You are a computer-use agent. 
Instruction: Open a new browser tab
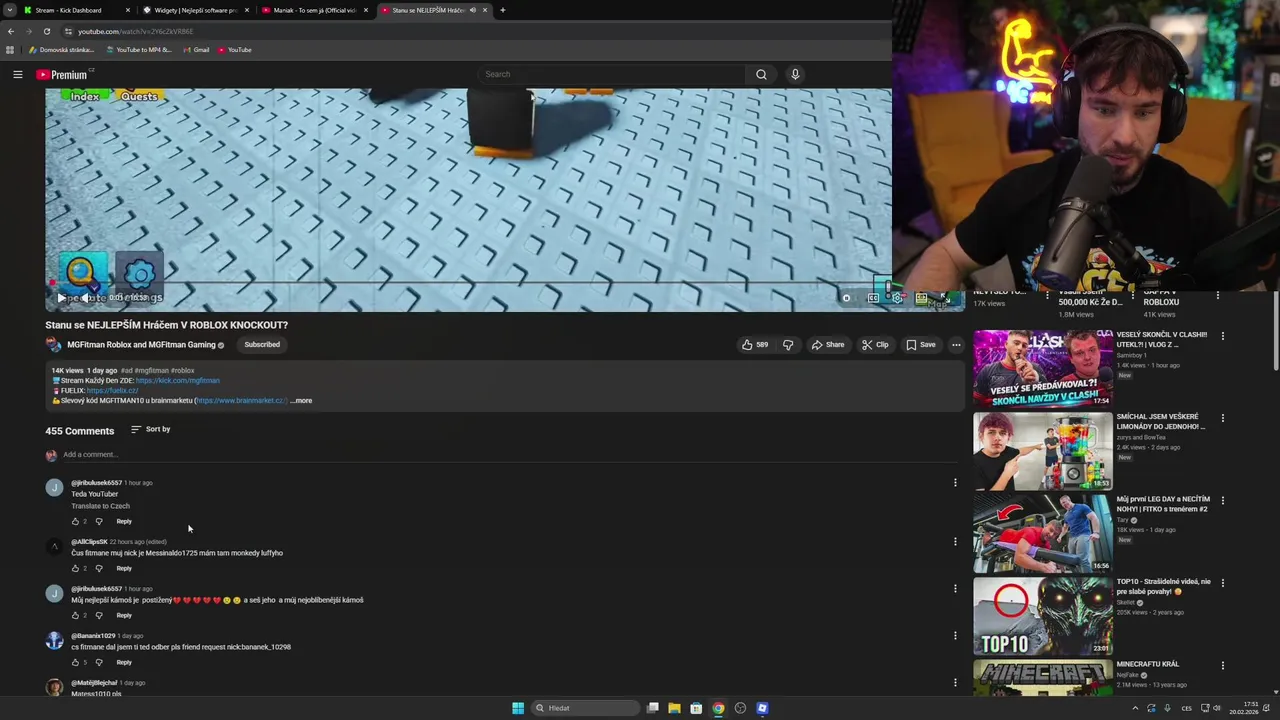502,10
